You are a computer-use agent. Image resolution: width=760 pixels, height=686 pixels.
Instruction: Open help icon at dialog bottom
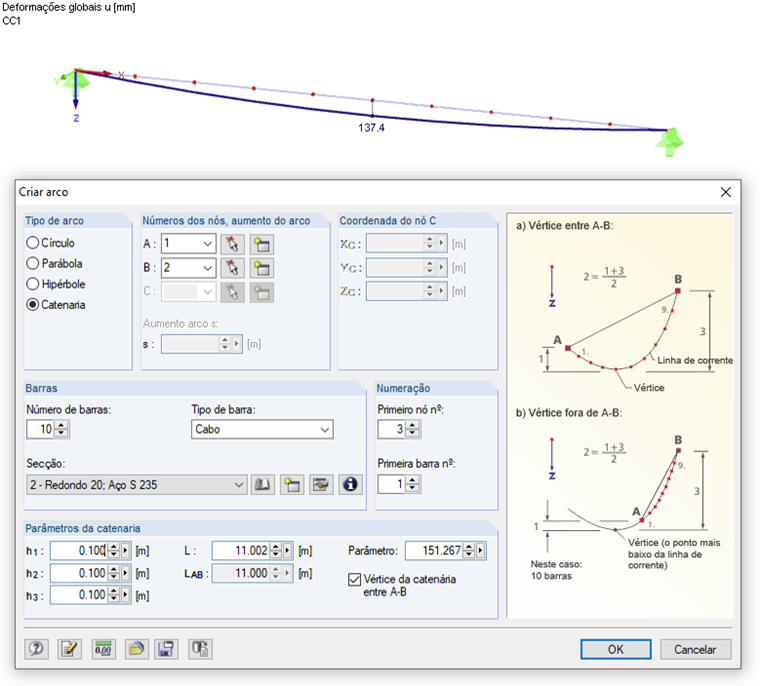pyautogui.click(x=36, y=649)
